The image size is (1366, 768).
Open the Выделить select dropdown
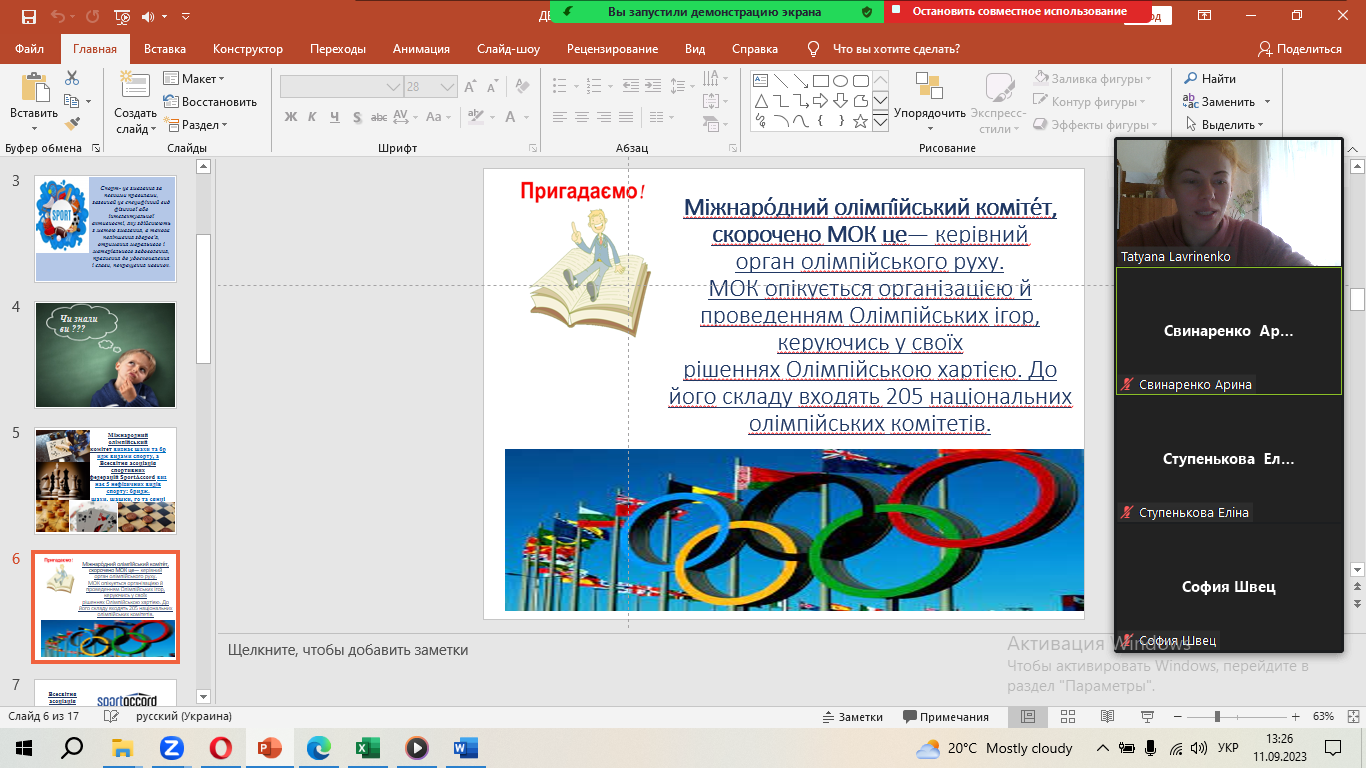point(1225,125)
